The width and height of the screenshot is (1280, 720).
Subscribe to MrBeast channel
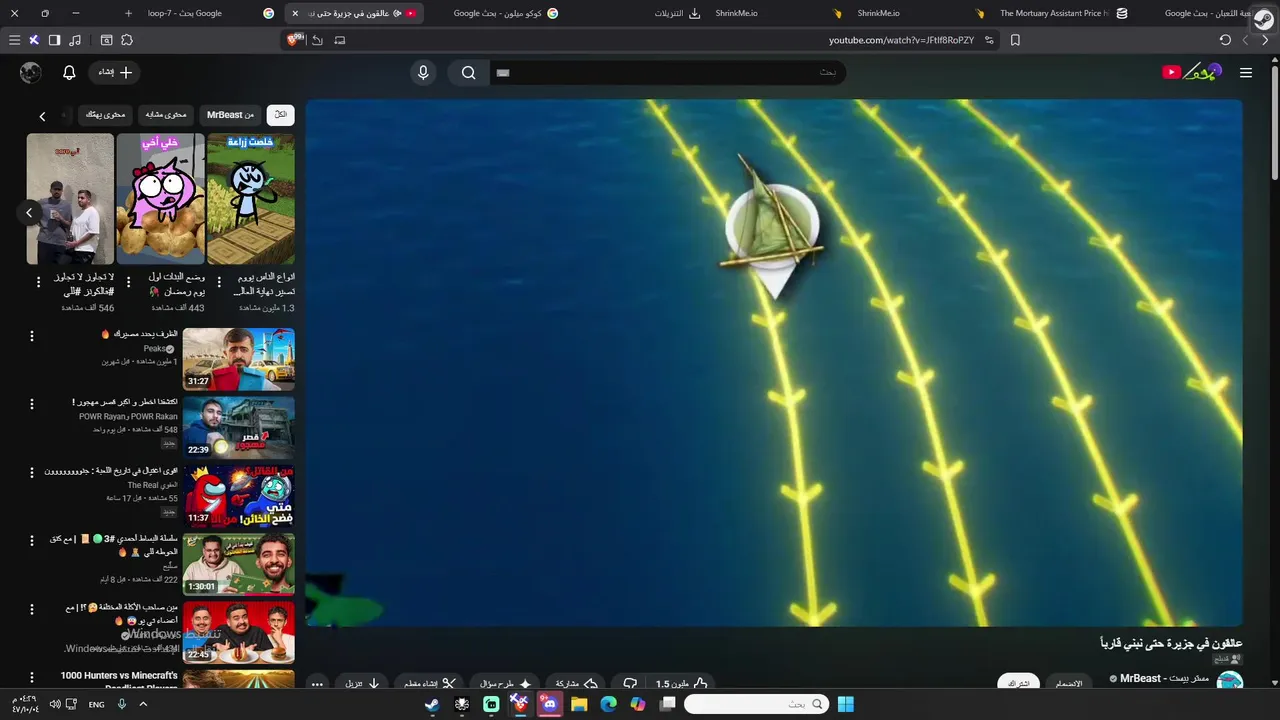pyautogui.click(x=1019, y=683)
